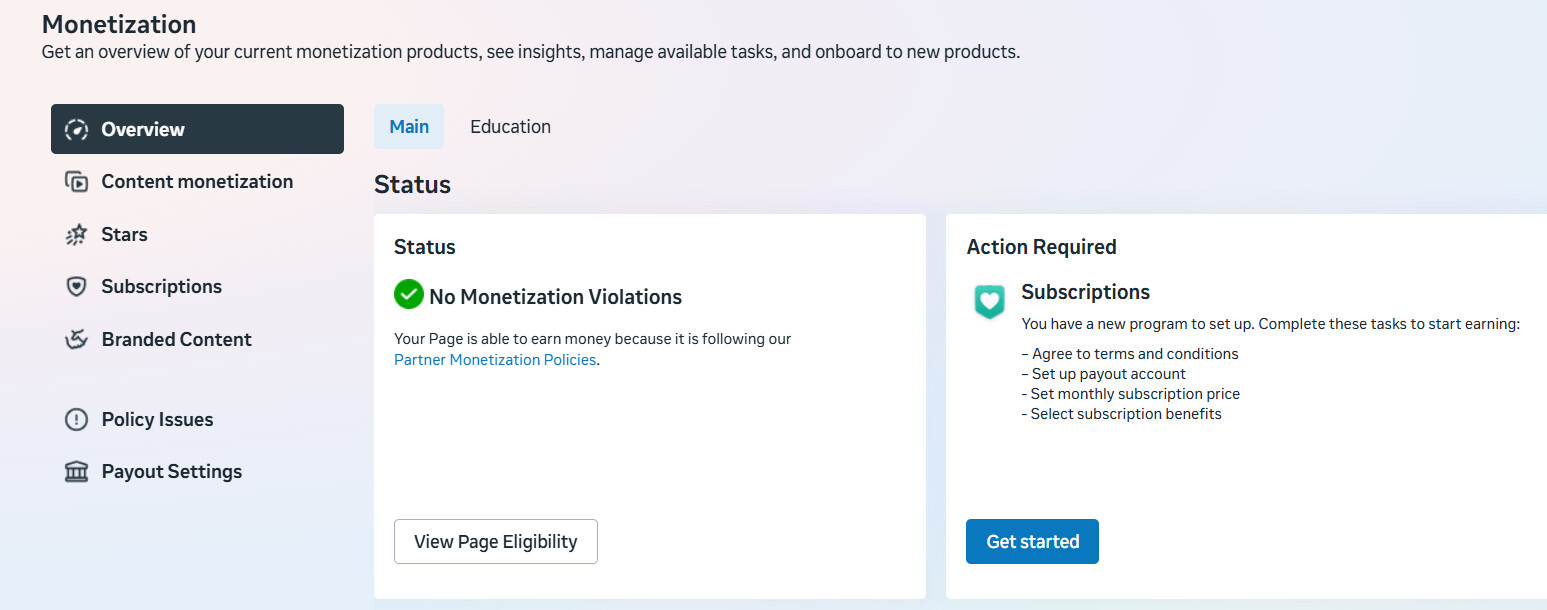This screenshot has height=610, width=1547.
Task: Click the teal heart badge in Action Required
Action: coord(989,301)
